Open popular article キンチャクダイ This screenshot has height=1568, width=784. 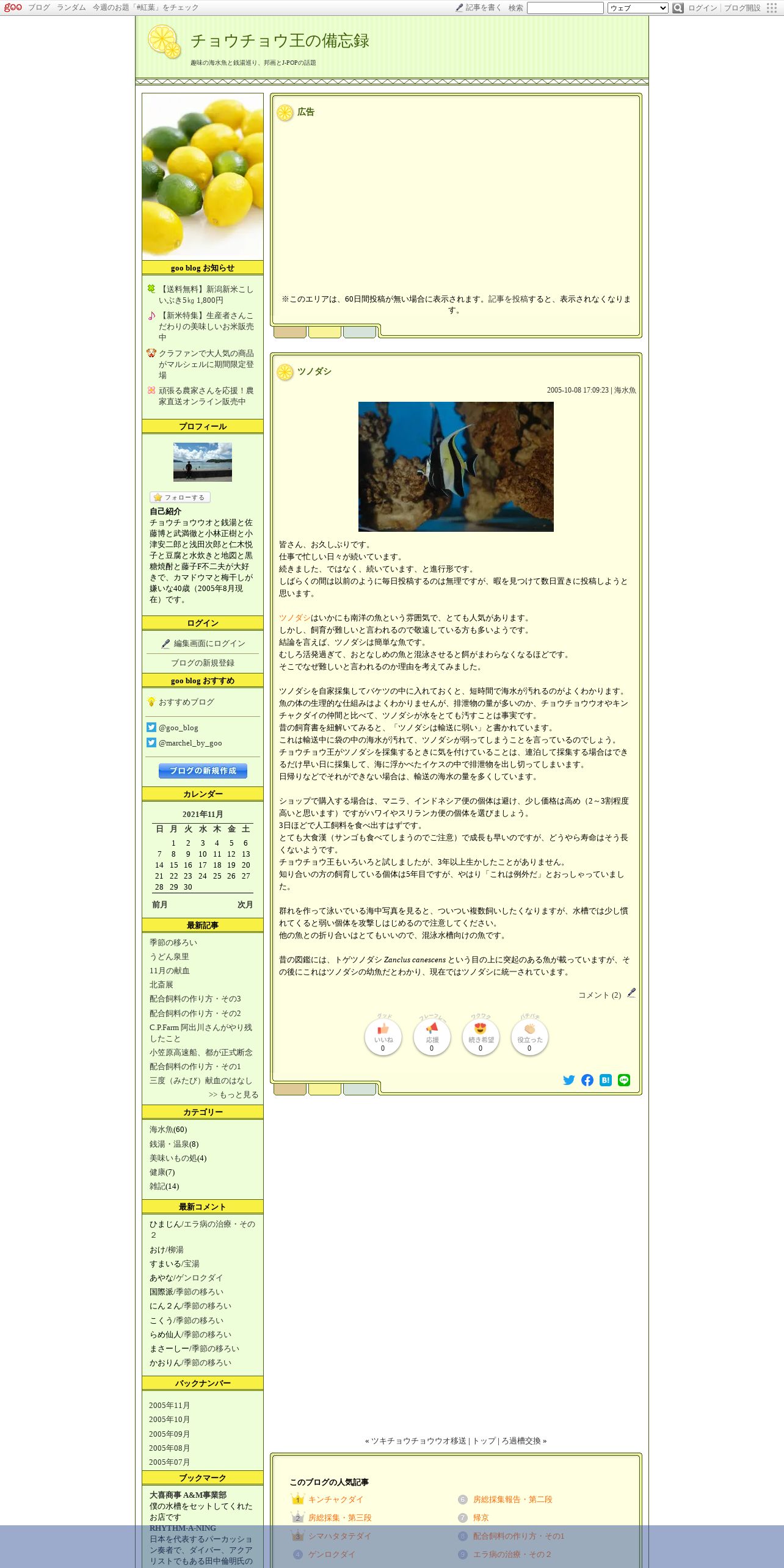pos(336,1499)
